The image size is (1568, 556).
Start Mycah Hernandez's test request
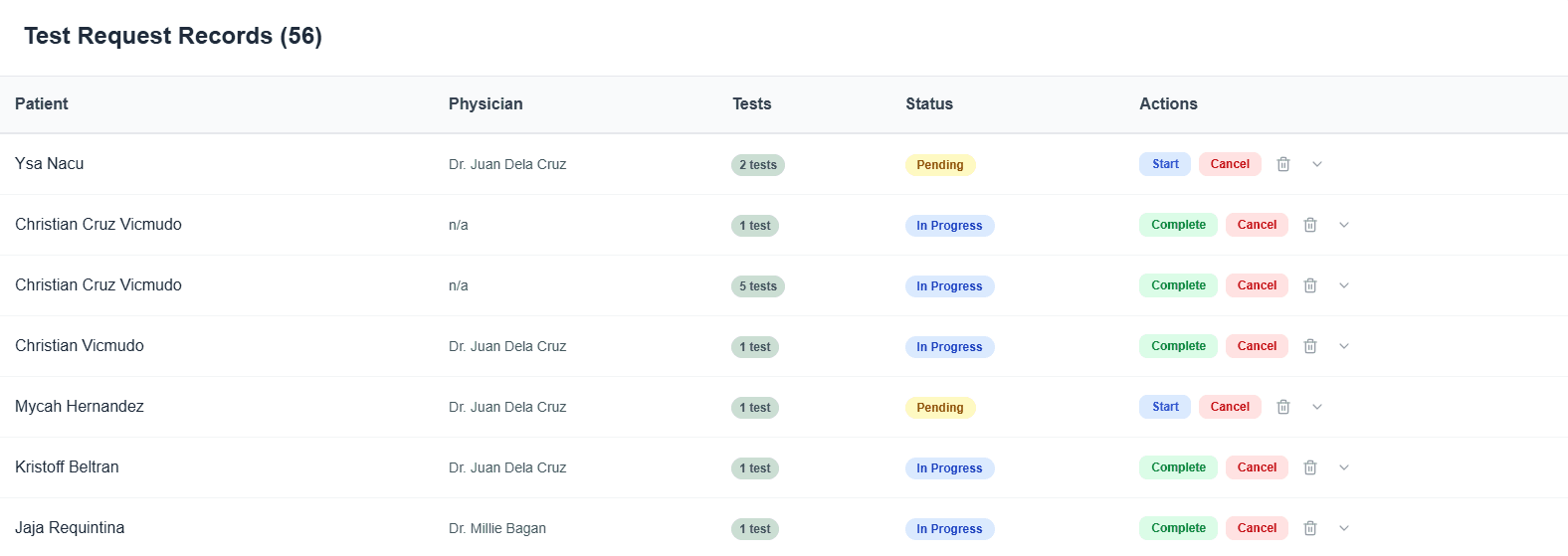pyautogui.click(x=1165, y=407)
